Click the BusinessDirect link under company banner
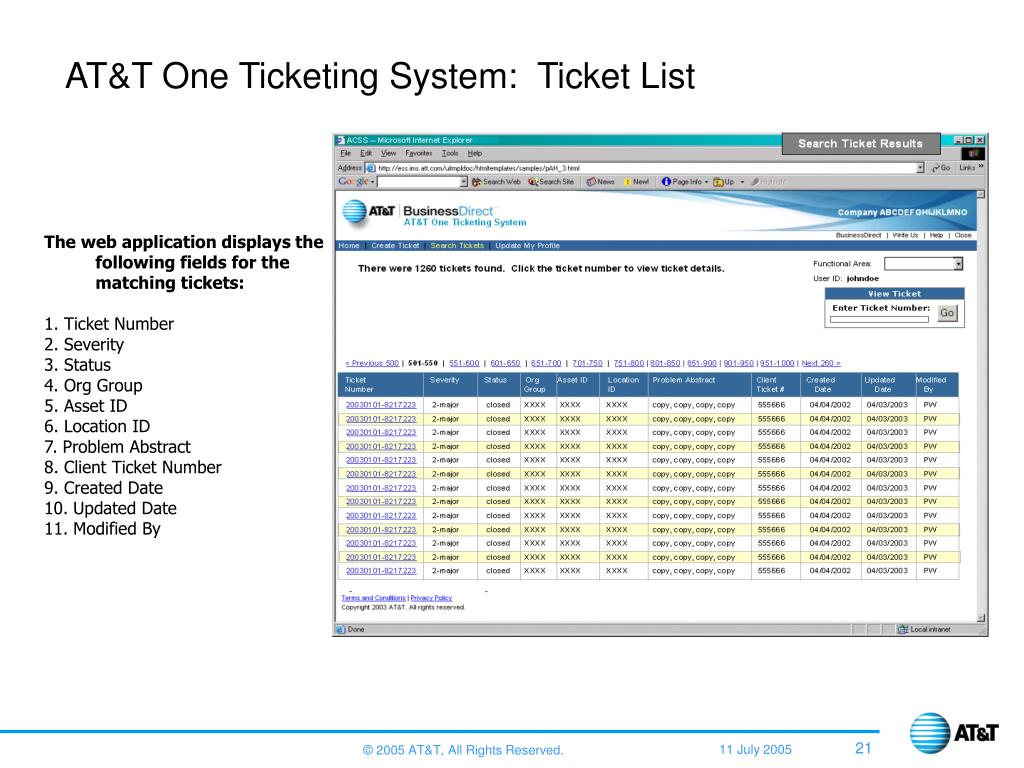1024x768 pixels. (858, 235)
